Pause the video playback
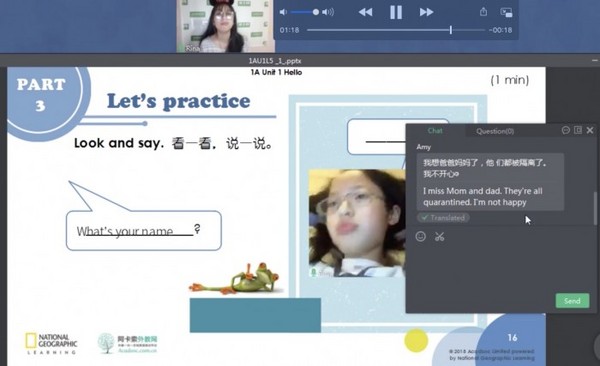This screenshot has height=366, width=600. pyautogui.click(x=396, y=12)
